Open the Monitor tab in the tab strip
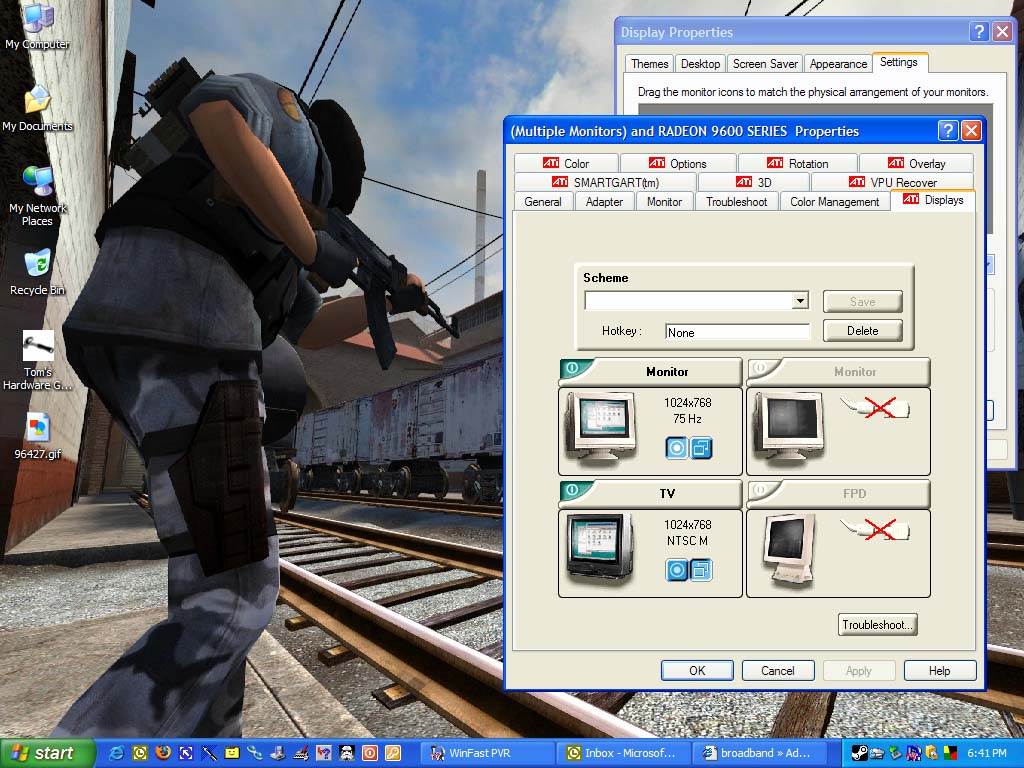The height and width of the screenshot is (768, 1024). 664,202
